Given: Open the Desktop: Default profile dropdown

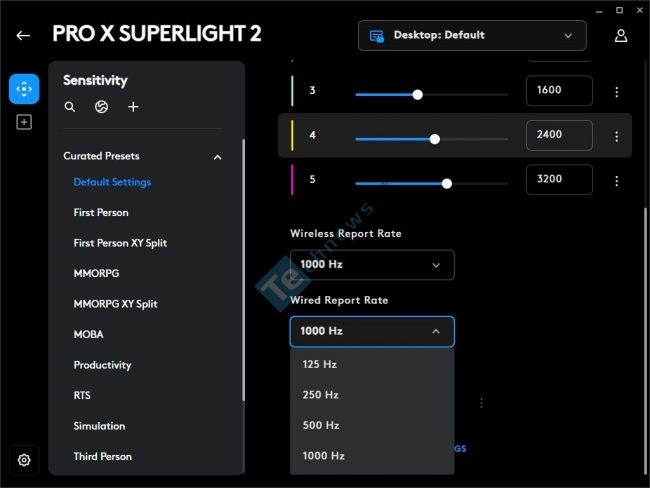Looking at the screenshot, I should click(472, 36).
